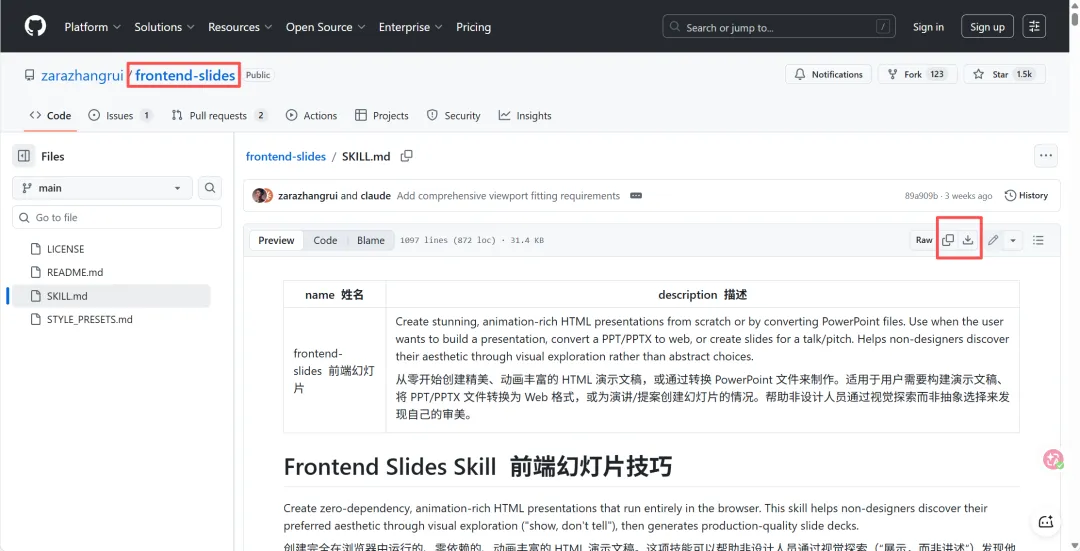This screenshot has width=1080, height=551.
Task: Open the Pricing page
Action: (x=473, y=27)
